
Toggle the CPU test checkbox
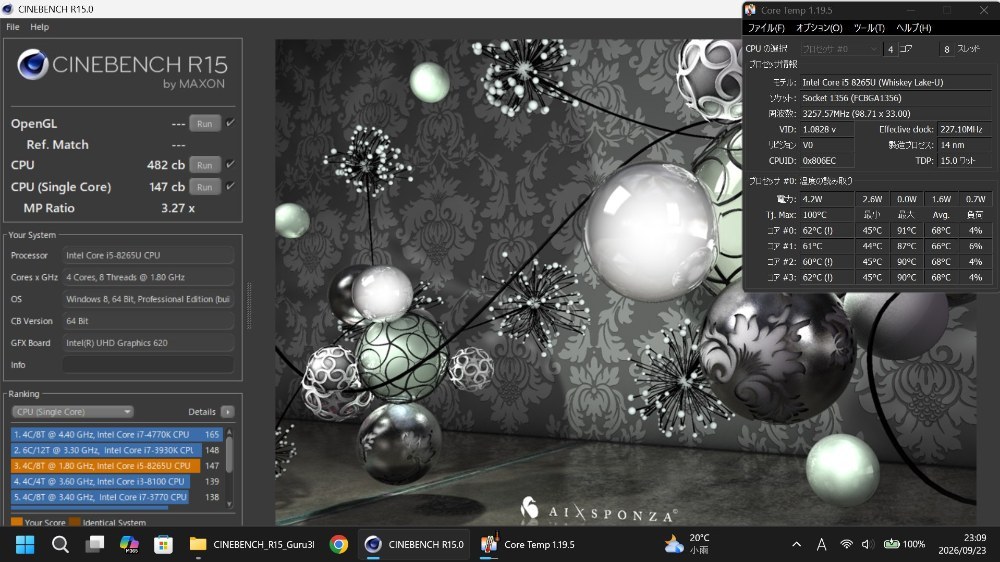pyautogui.click(x=230, y=164)
